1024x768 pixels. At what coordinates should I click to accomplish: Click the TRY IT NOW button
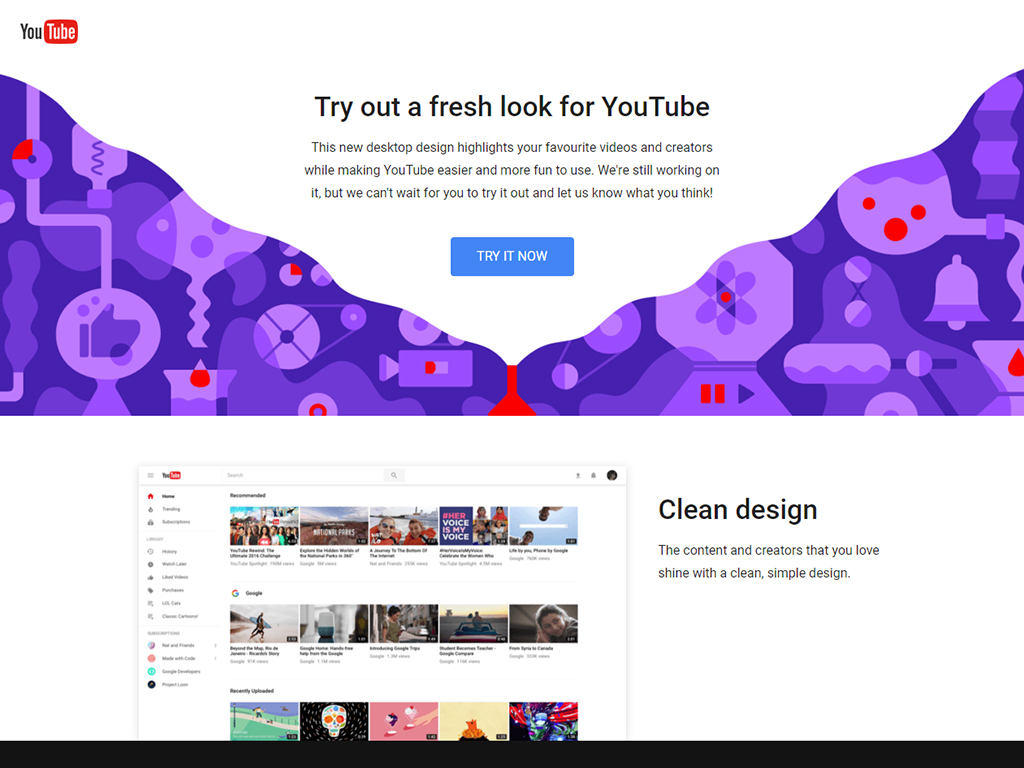[512, 256]
